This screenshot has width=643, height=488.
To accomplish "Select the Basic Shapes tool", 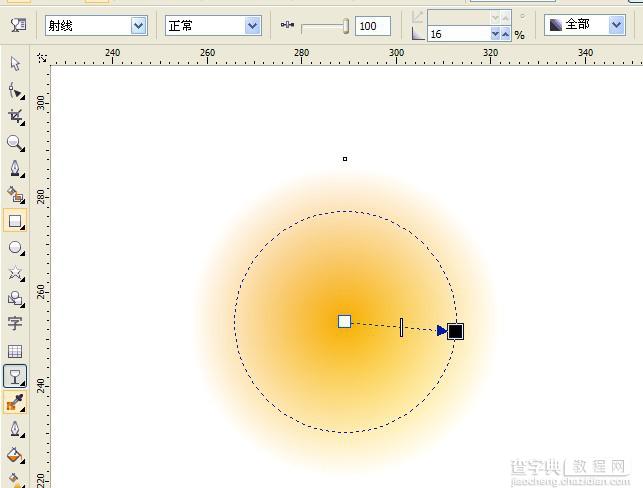I will click(16, 299).
